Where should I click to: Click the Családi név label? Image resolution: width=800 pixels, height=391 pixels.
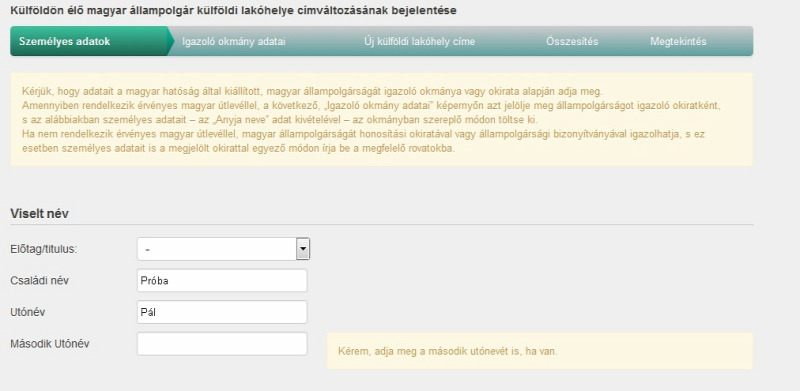pyautogui.click(x=39, y=281)
